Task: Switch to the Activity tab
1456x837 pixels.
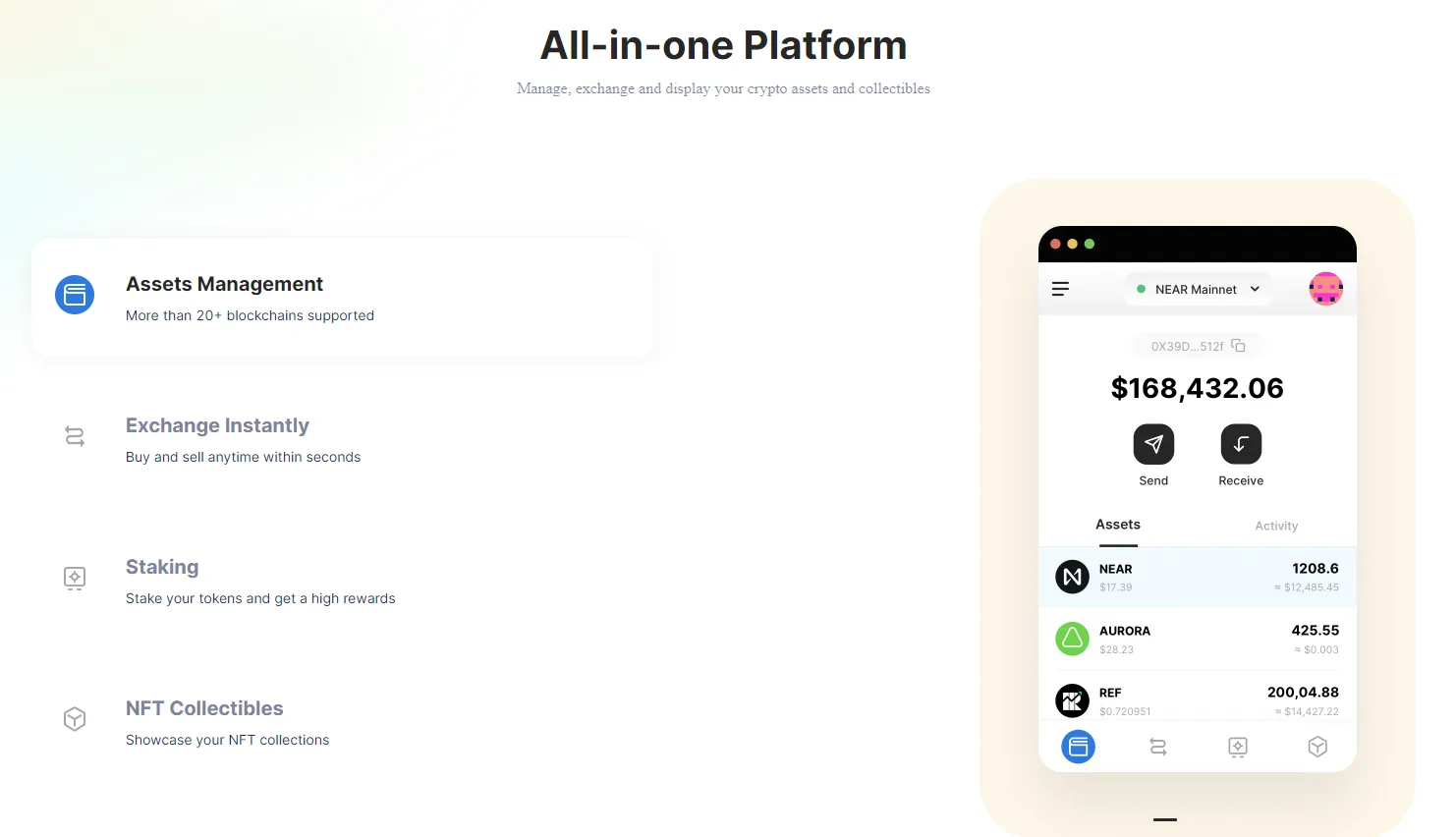Action: click(x=1276, y=526)
